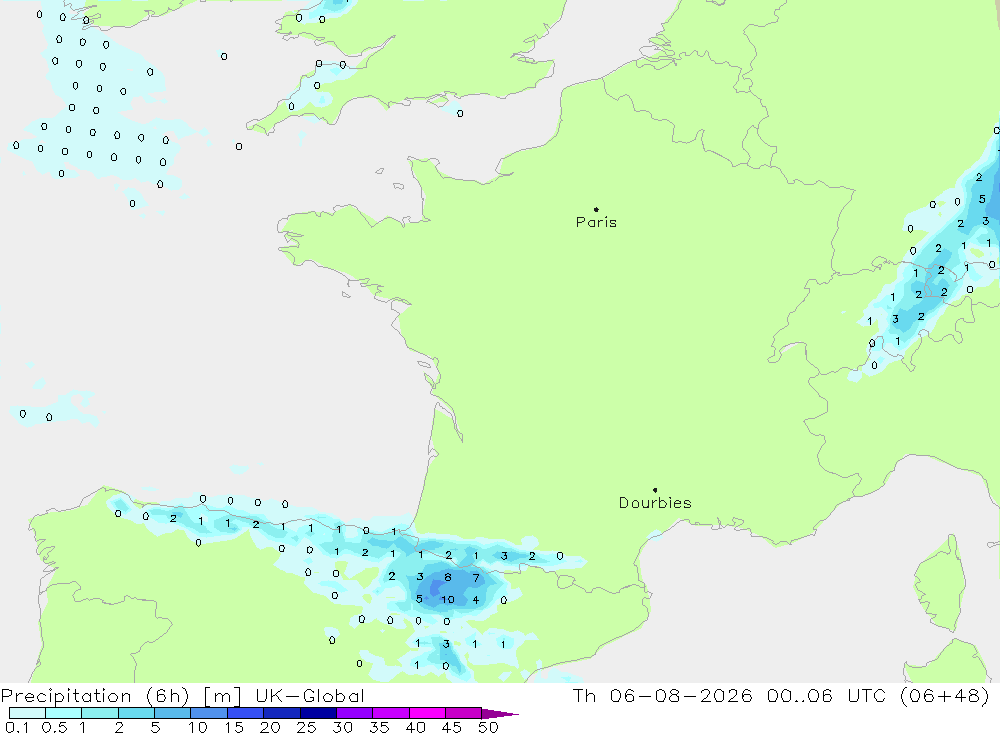Pick the 2–5 legend color swatch
This screenshot has width=1000, height=733.
pos(136,713)
